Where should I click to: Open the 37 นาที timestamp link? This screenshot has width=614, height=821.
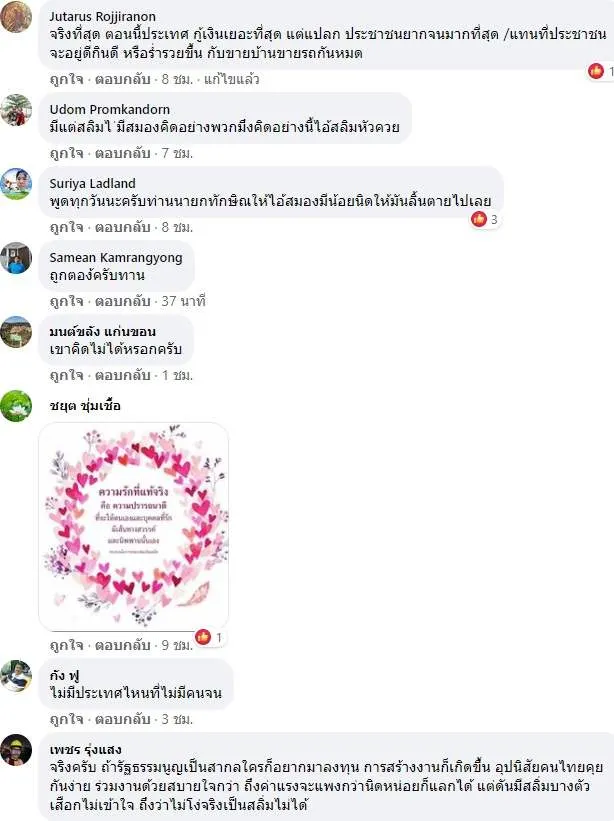tap(183, 301)
